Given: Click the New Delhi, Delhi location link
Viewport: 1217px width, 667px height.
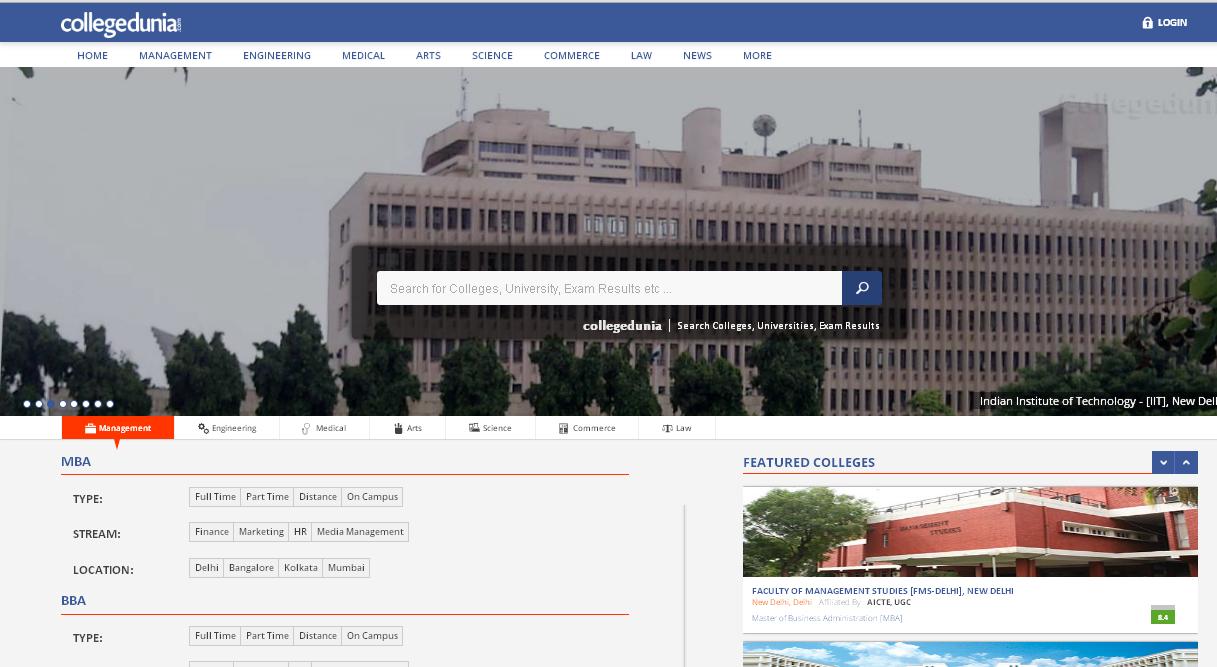Looking at the screenshot, I should point(781,603).
